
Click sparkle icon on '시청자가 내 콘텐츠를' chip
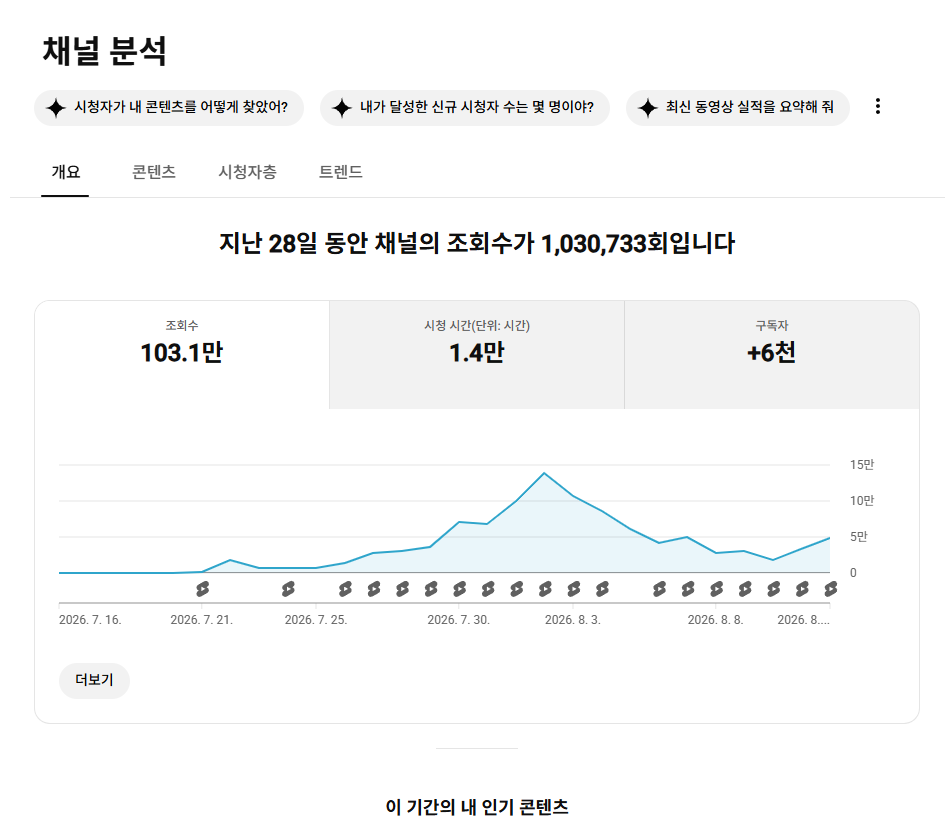pos(56,108)
